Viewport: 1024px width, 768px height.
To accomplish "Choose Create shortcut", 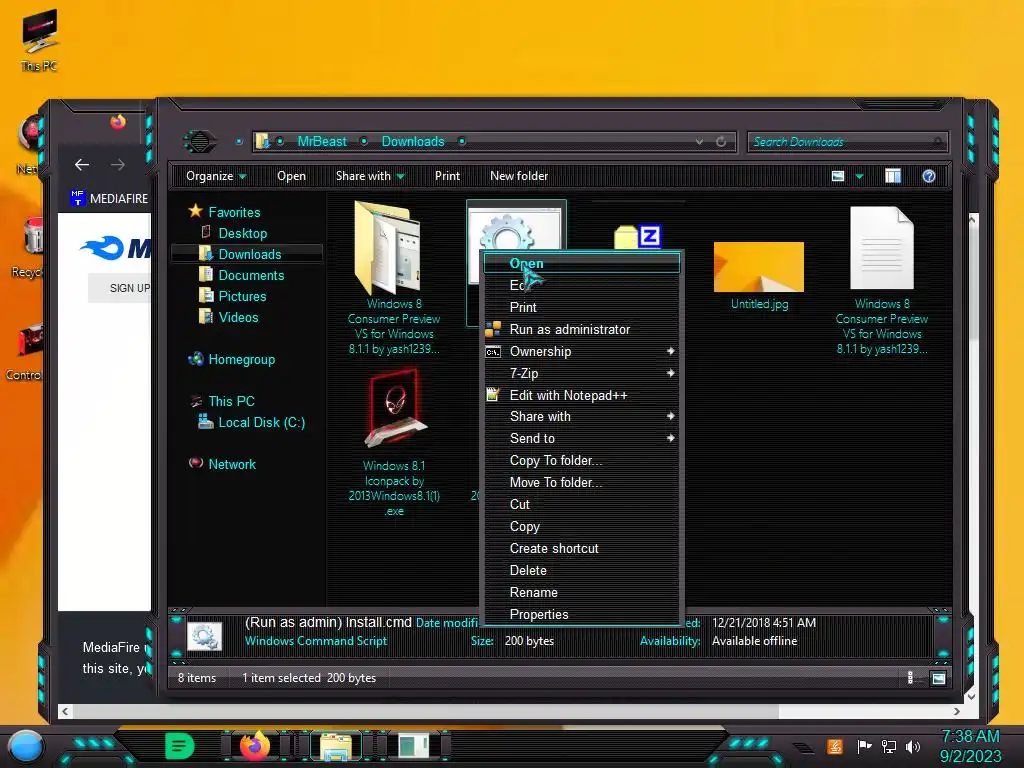I will pos(581,549).
